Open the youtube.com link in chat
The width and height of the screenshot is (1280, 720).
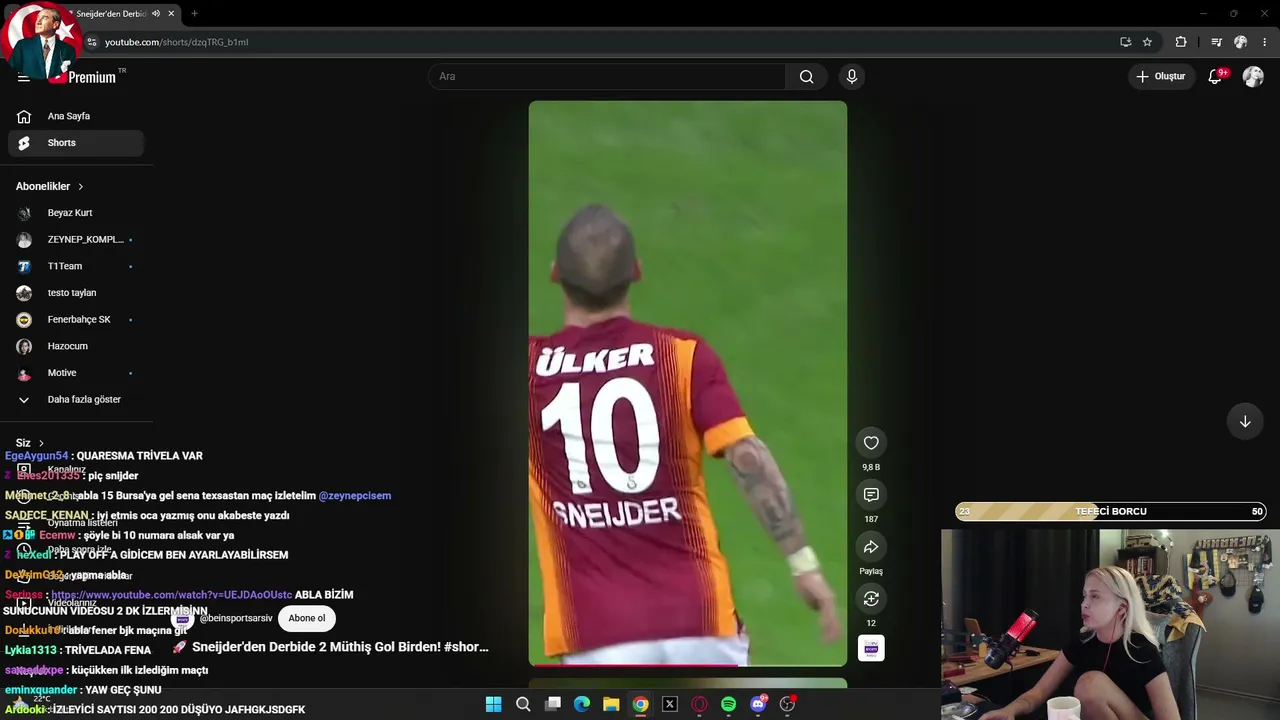coord(172,595)
